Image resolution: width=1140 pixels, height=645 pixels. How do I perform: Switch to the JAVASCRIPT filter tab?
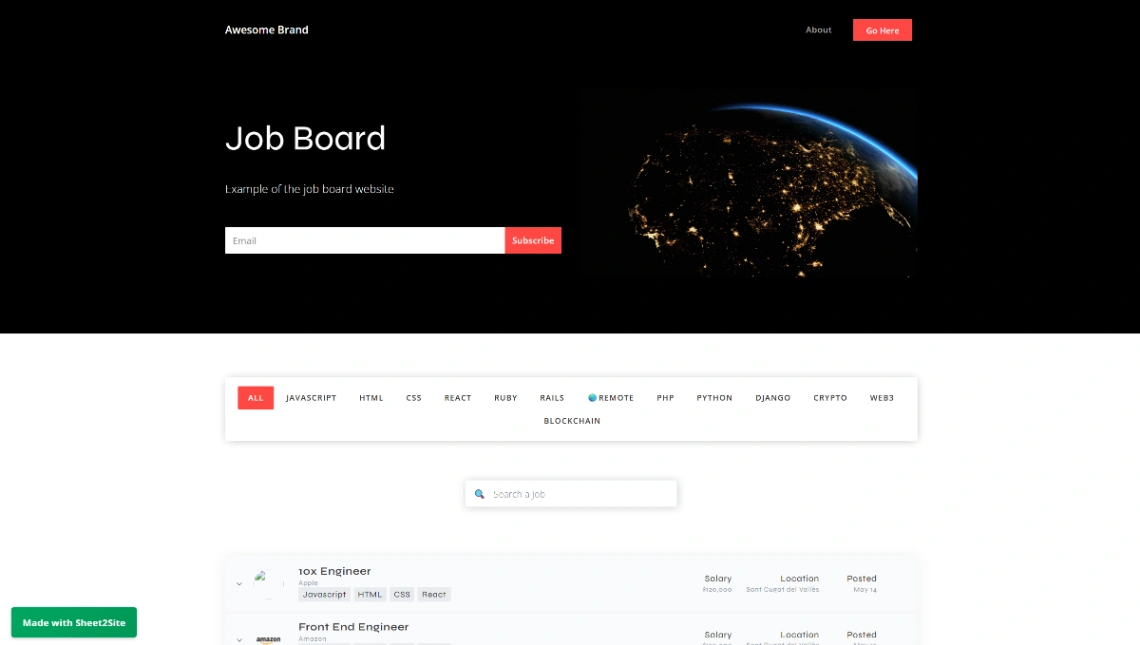[311, 397]
